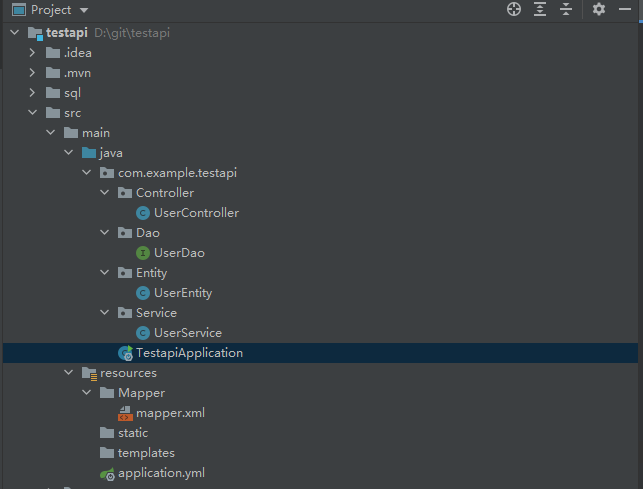Select the templates folder

[146, 453]
